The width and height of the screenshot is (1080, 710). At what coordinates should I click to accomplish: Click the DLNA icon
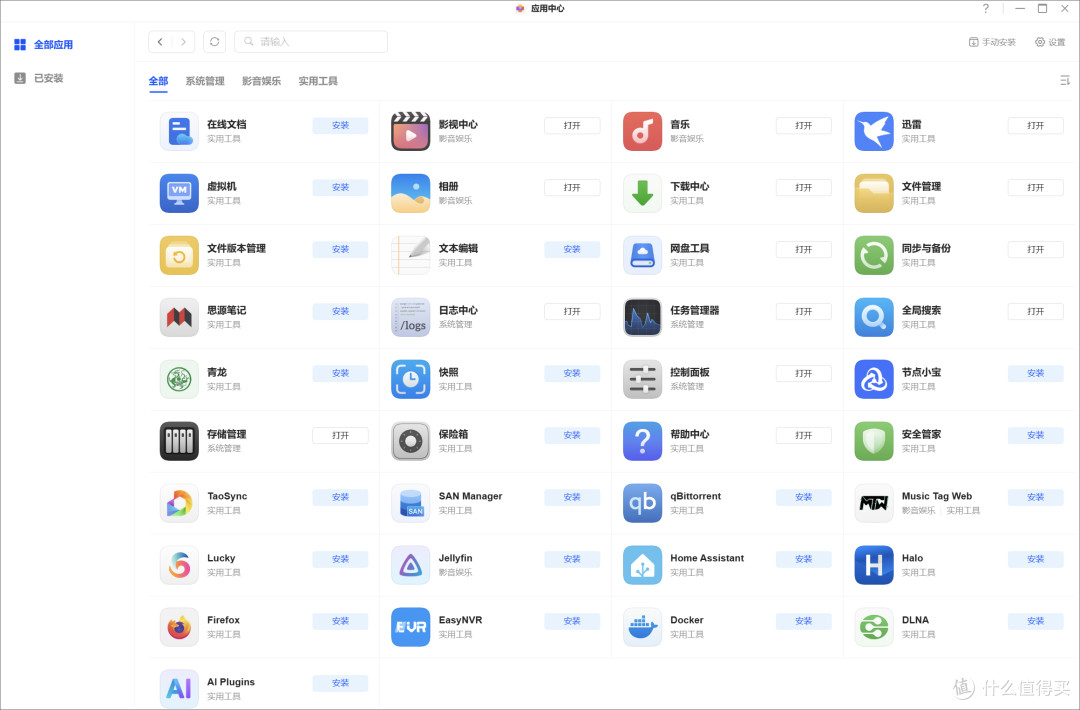click(x=873, y=627)
